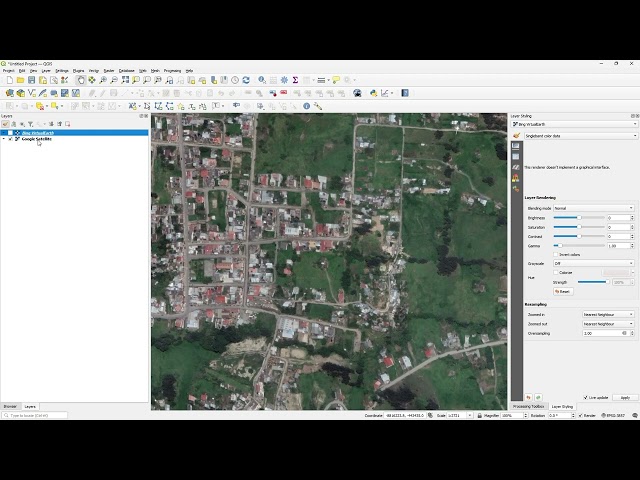Select the Identify Features tool
This screenshot has width=640, height=480.
click(262, 80)
